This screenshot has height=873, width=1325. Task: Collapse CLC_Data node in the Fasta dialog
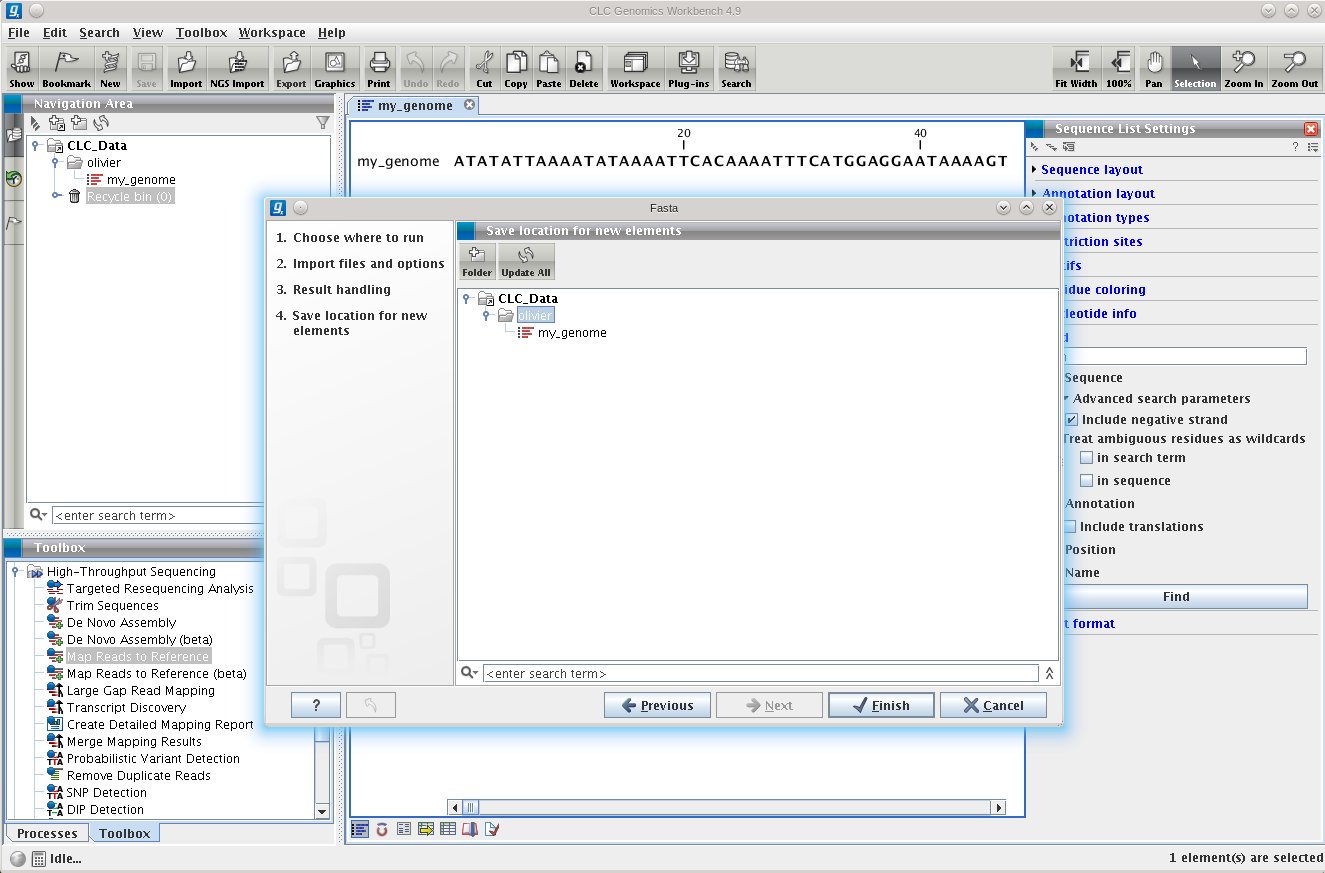pyautogui.click(x=467, y=298)
